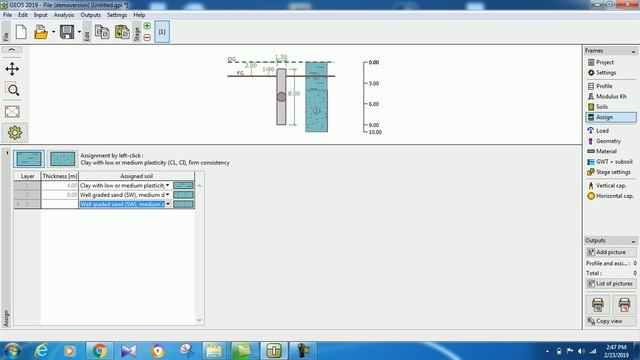
Task: Launch Internet Explorer from taskbar
Action: click(x=41, y=351)
